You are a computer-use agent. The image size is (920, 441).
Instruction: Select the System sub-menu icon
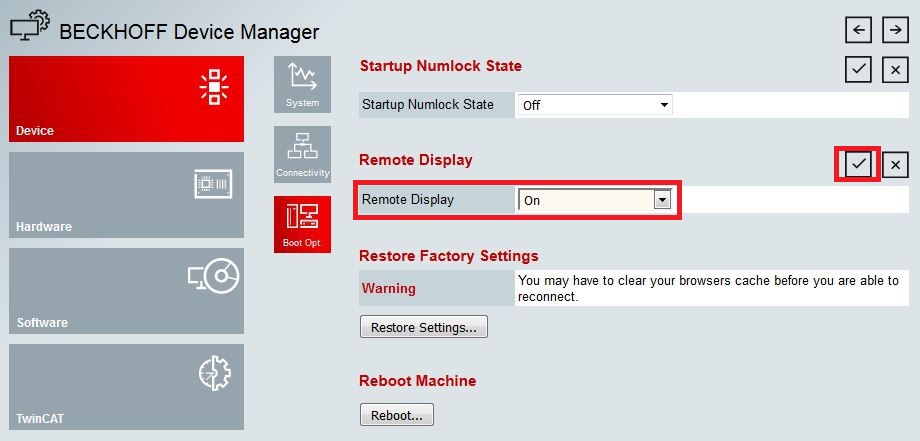[x=302, y=84]
